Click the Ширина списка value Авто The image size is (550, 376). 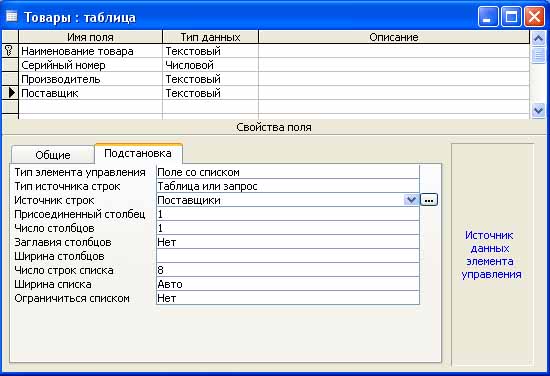(x=288, y=284)
